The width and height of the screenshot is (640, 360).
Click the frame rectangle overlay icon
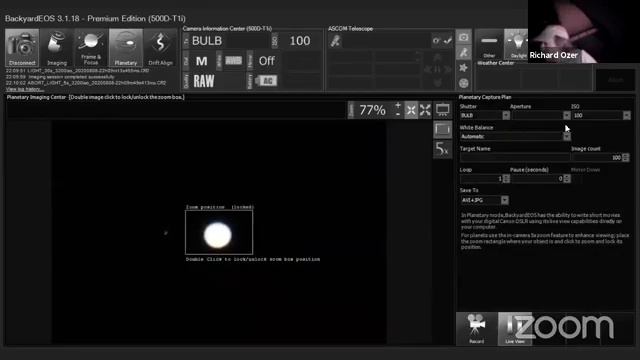(443, 129)
